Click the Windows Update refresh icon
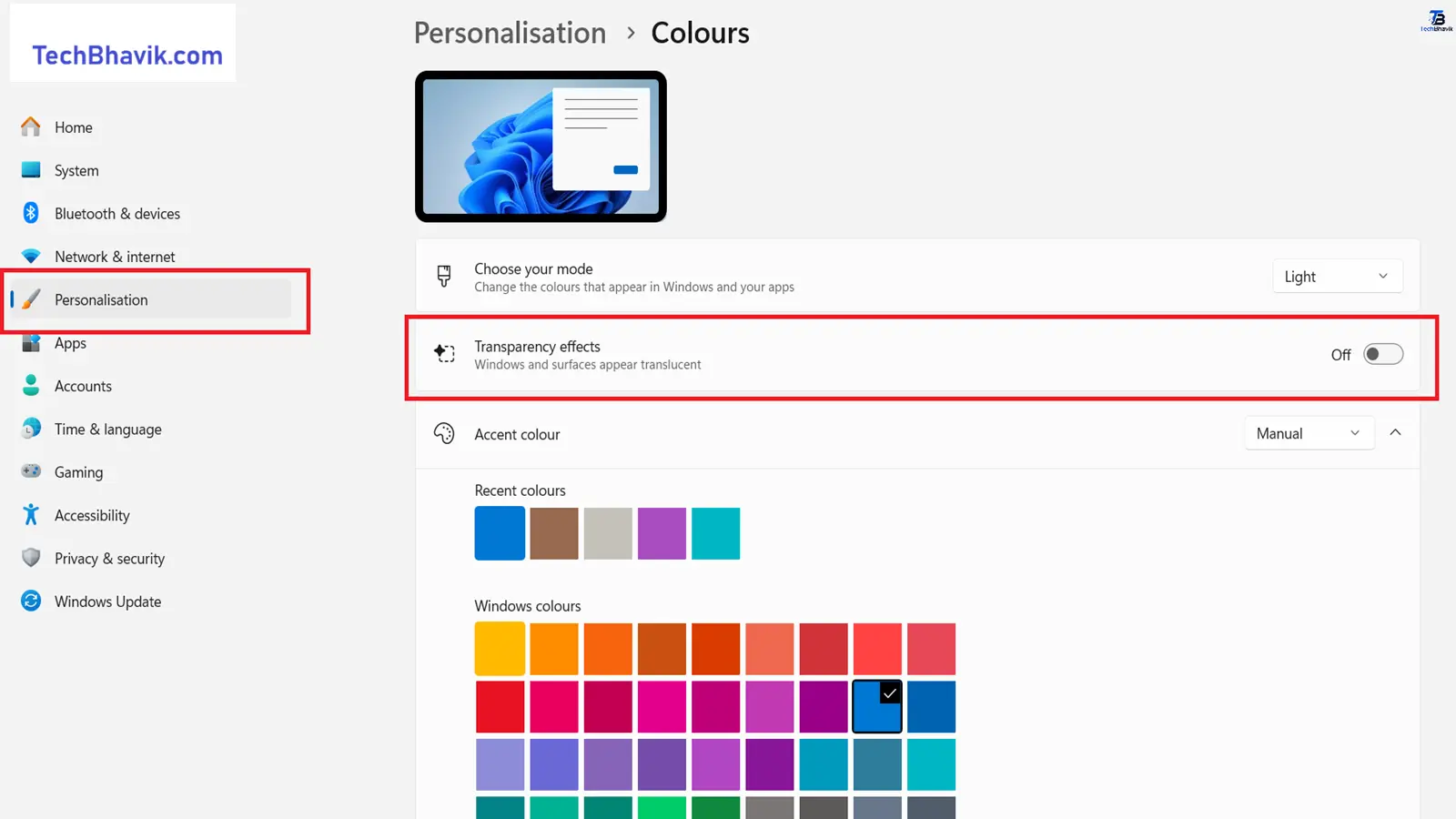The width and height of the screenshot is (1456, 819). point(31,601)
